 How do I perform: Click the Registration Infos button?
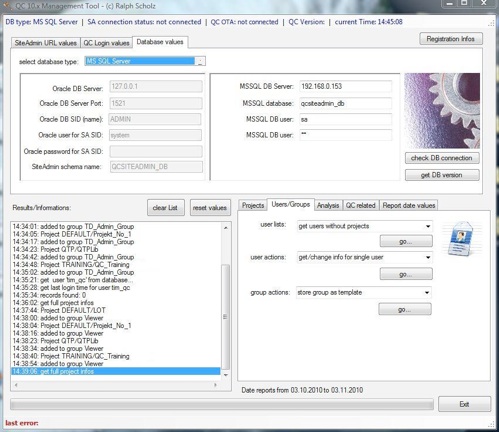(451, 39)
